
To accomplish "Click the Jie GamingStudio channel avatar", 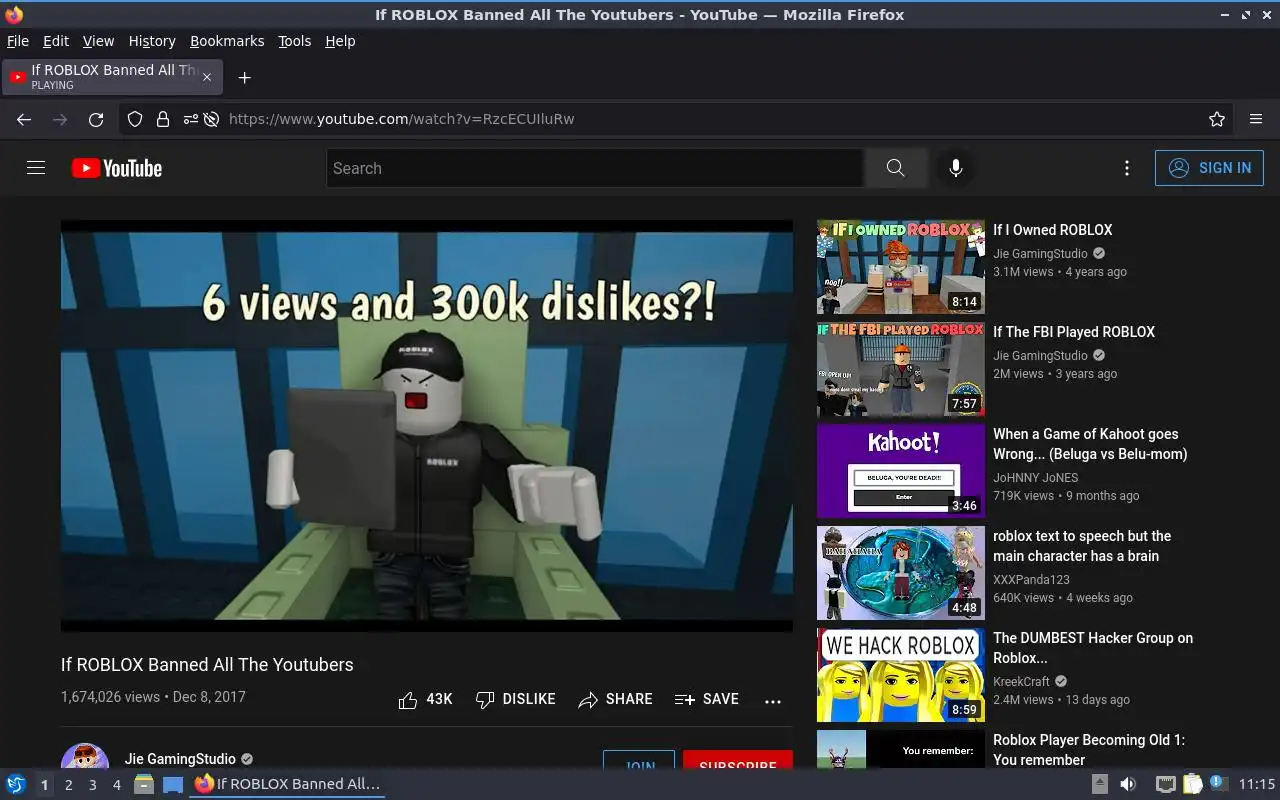I will click(85, 756).
